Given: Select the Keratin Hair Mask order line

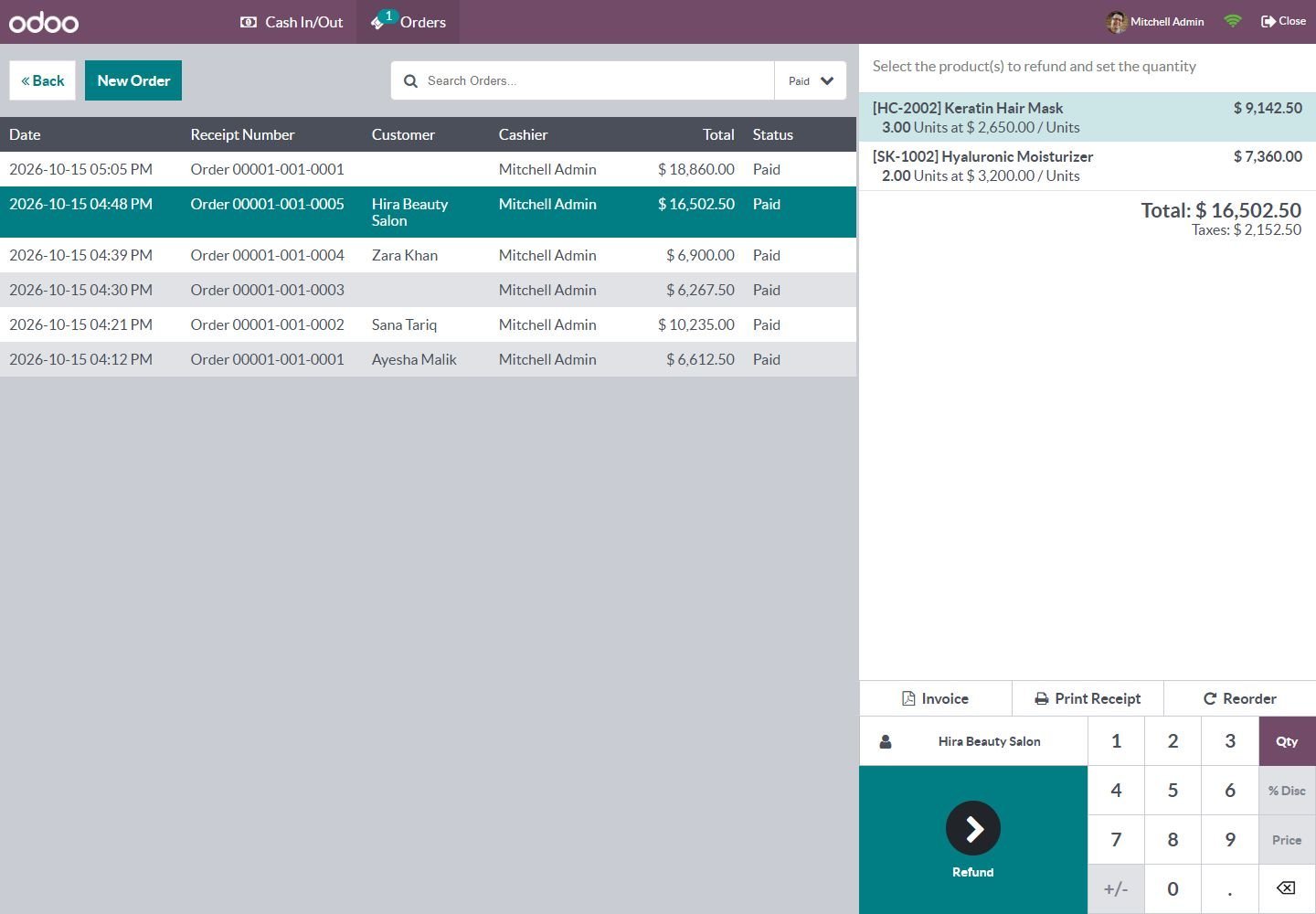Looking at the screenshot, I should tap(1088, 117).
